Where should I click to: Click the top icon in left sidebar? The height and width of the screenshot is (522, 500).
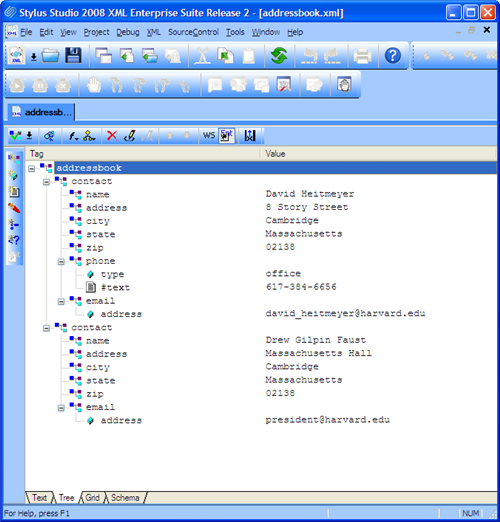[14, 159]
